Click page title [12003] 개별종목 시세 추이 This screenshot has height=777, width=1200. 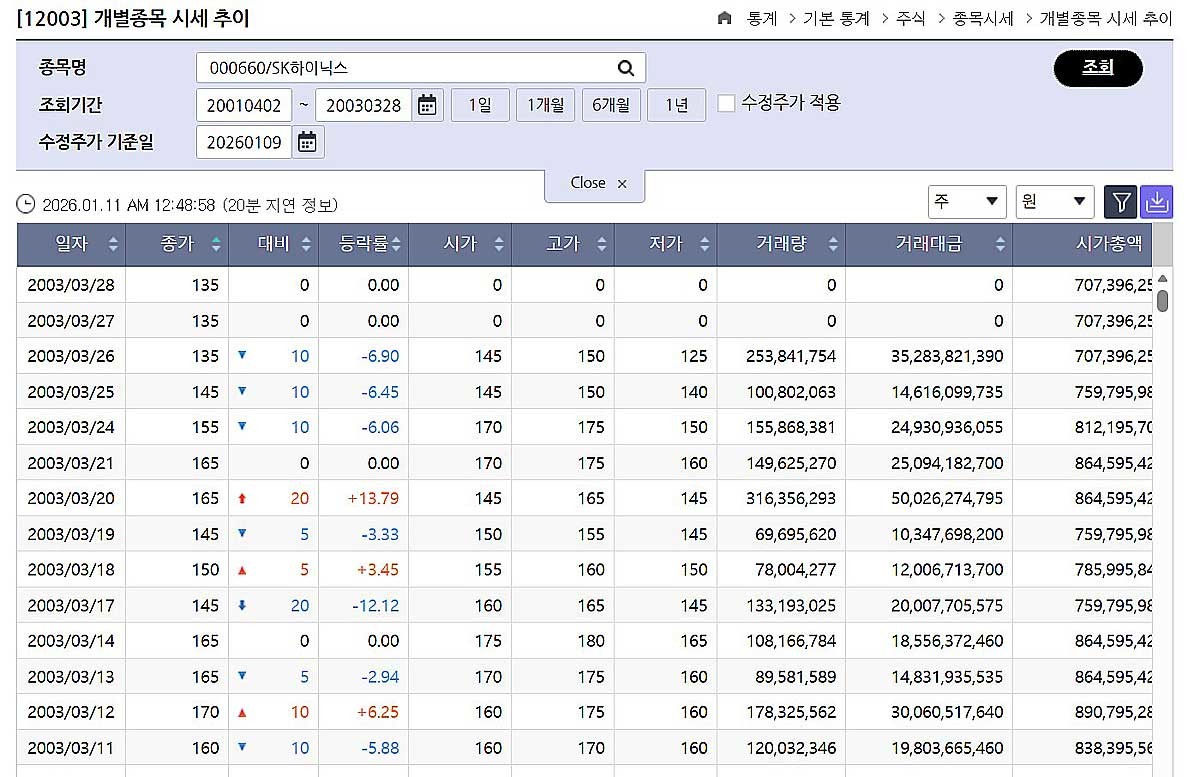click(134, 18)
